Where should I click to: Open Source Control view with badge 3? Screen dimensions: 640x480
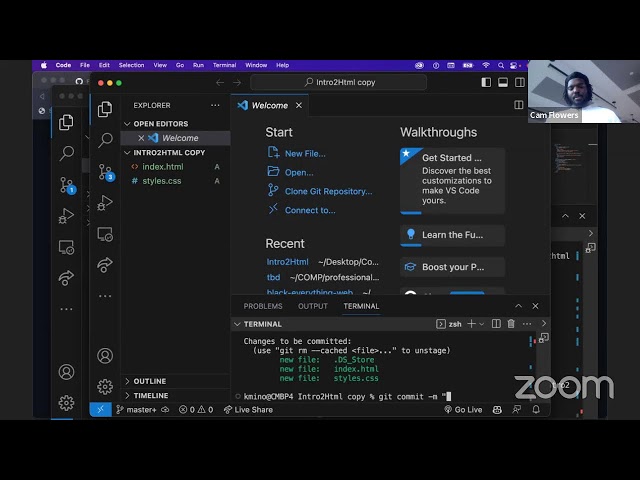point(105,171)
